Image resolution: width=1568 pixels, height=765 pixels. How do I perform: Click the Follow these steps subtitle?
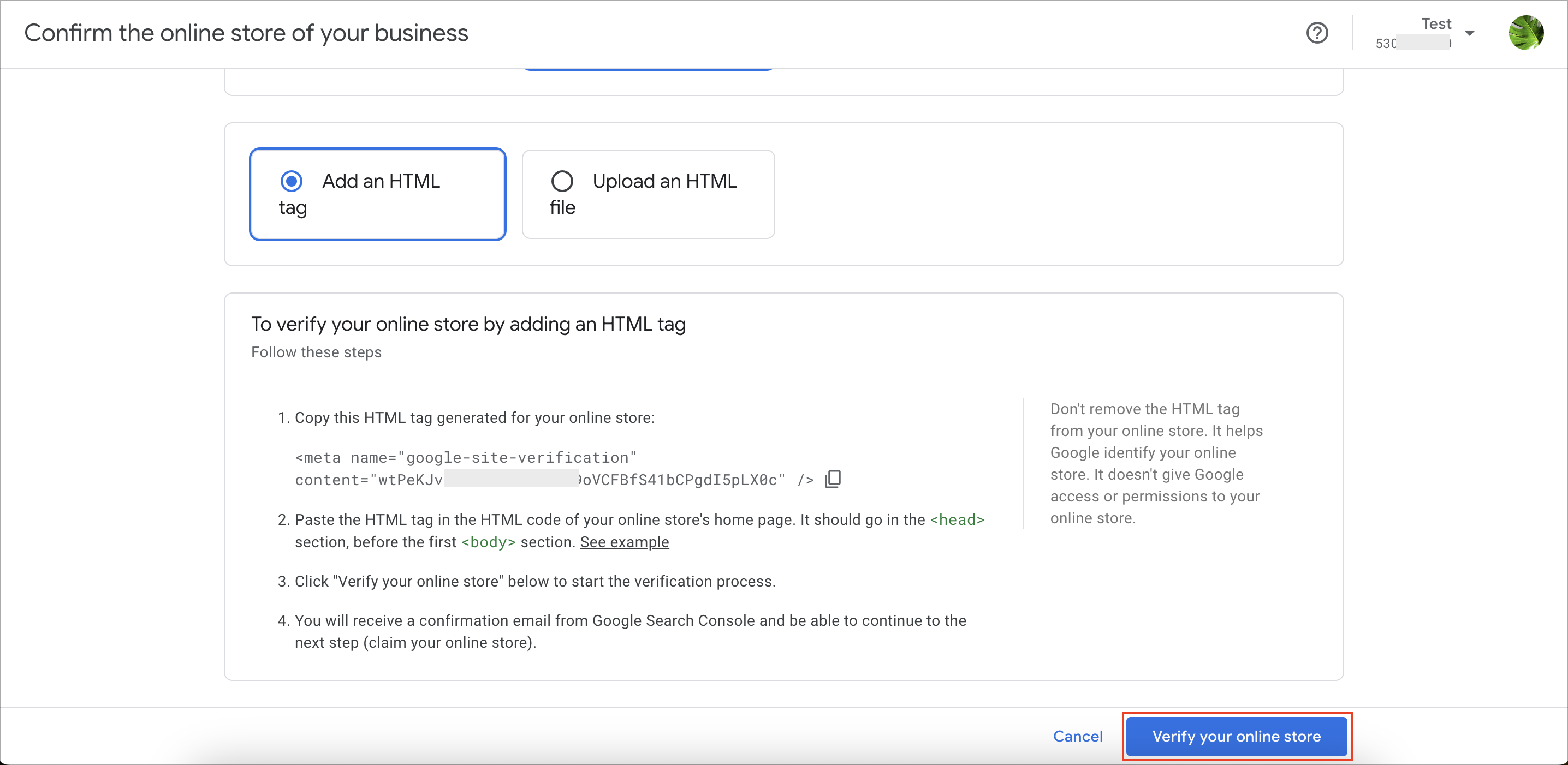click(316, 352)
